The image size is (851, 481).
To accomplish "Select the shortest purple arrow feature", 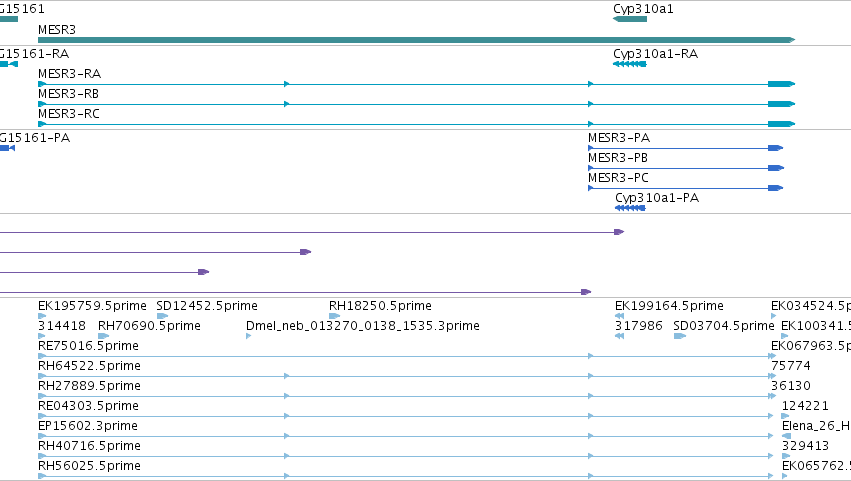I will [105, 272].
